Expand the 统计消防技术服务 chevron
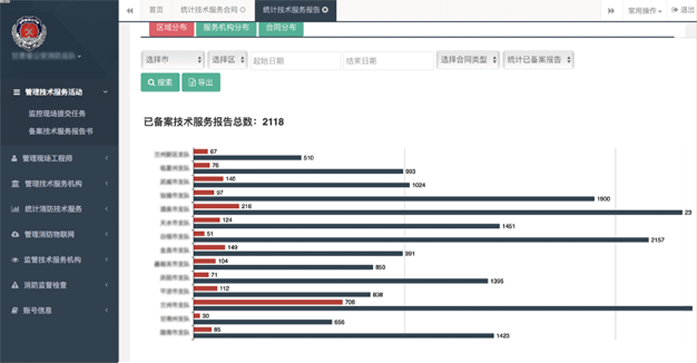The image size is (697, 363). (x=106, y=209)
